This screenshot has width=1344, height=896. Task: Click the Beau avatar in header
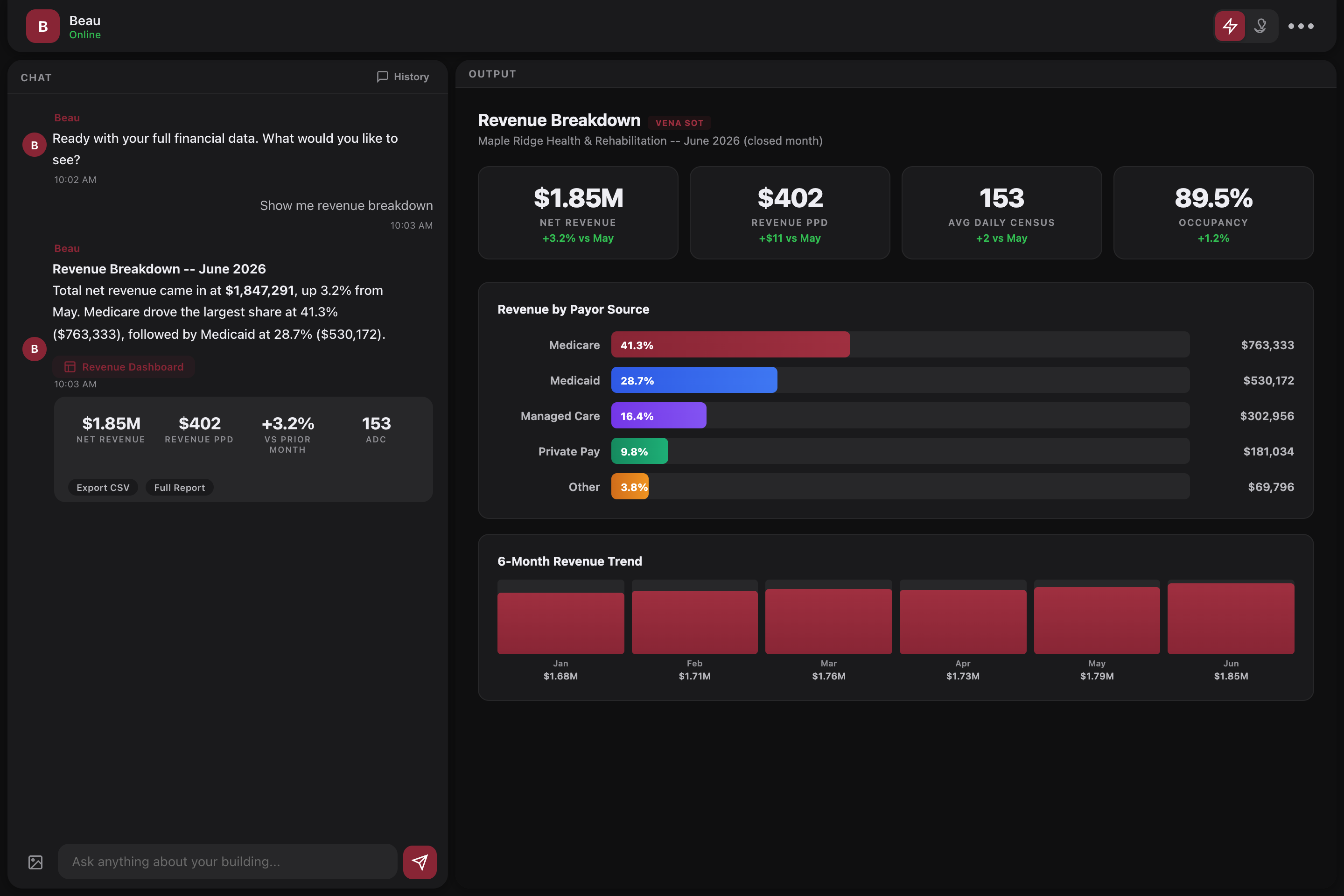click(43, 26)
